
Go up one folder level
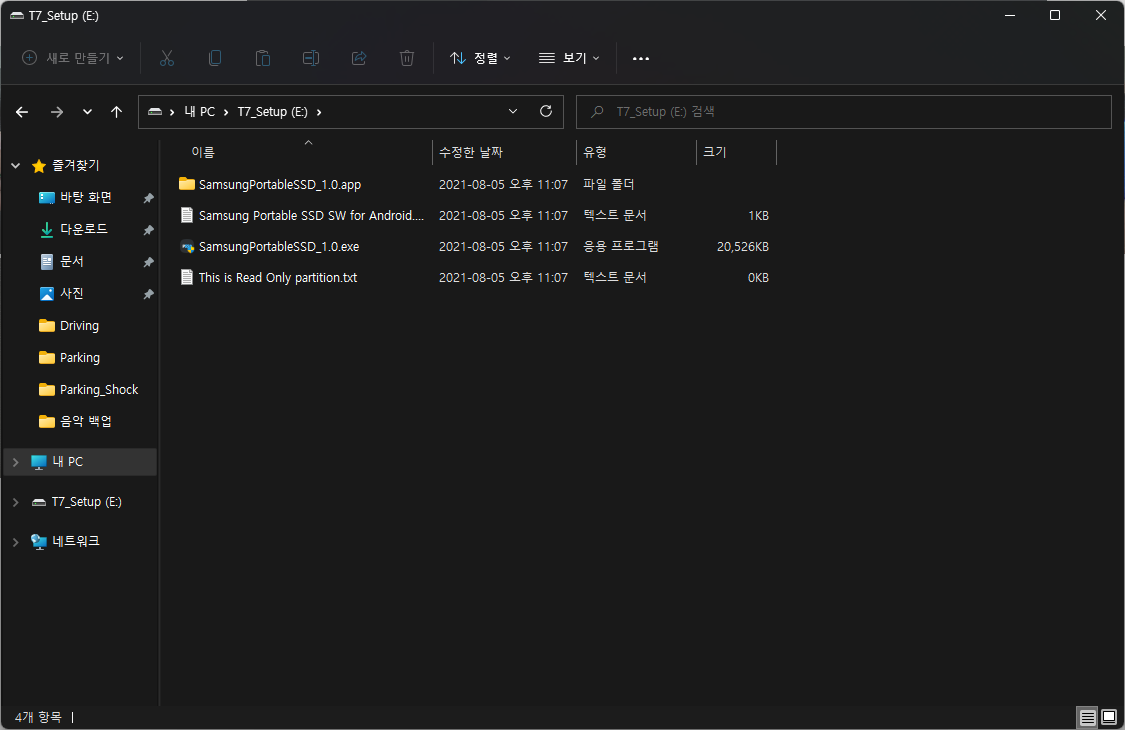coord(116,112)
